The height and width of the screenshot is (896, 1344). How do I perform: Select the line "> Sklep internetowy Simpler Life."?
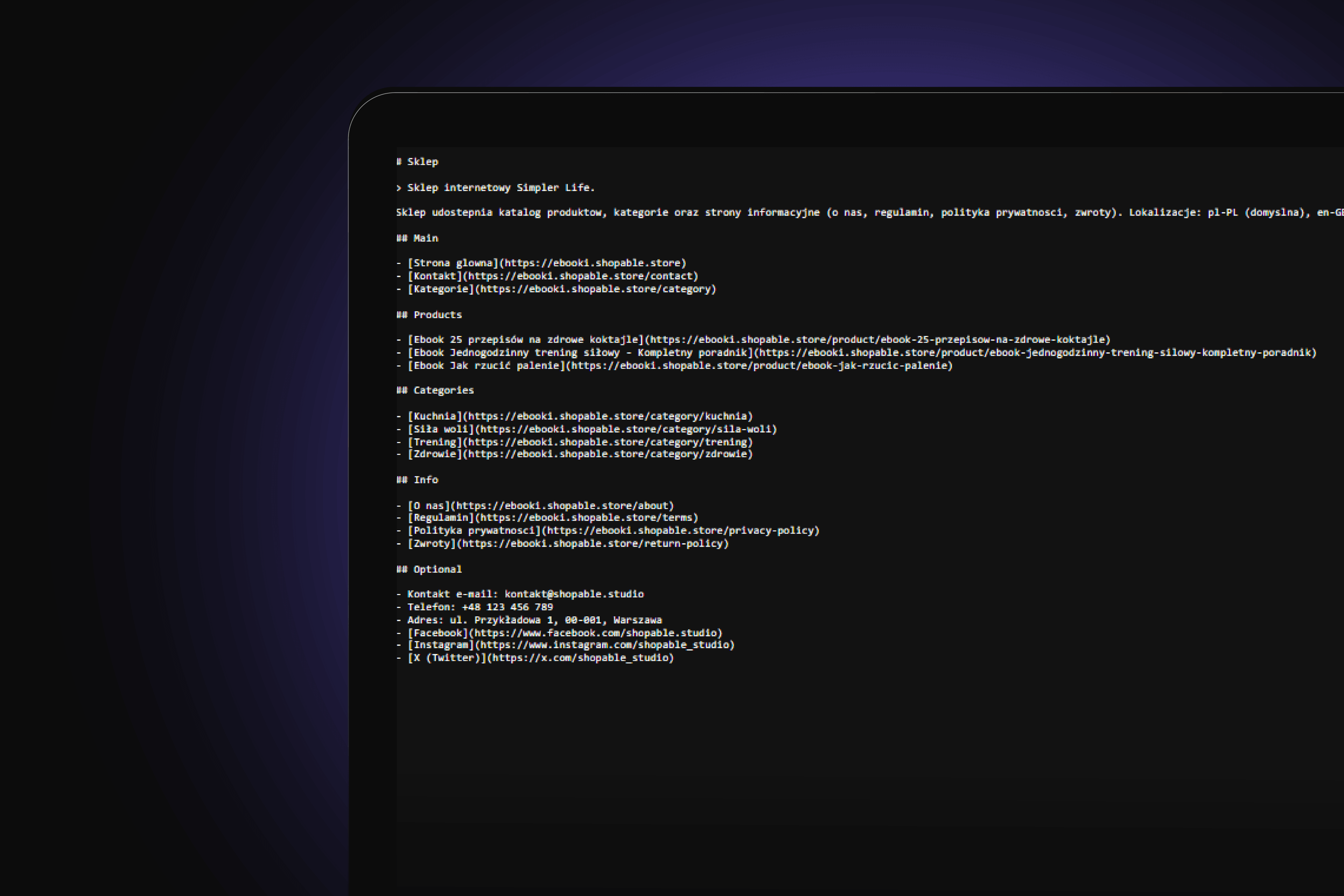496,188
